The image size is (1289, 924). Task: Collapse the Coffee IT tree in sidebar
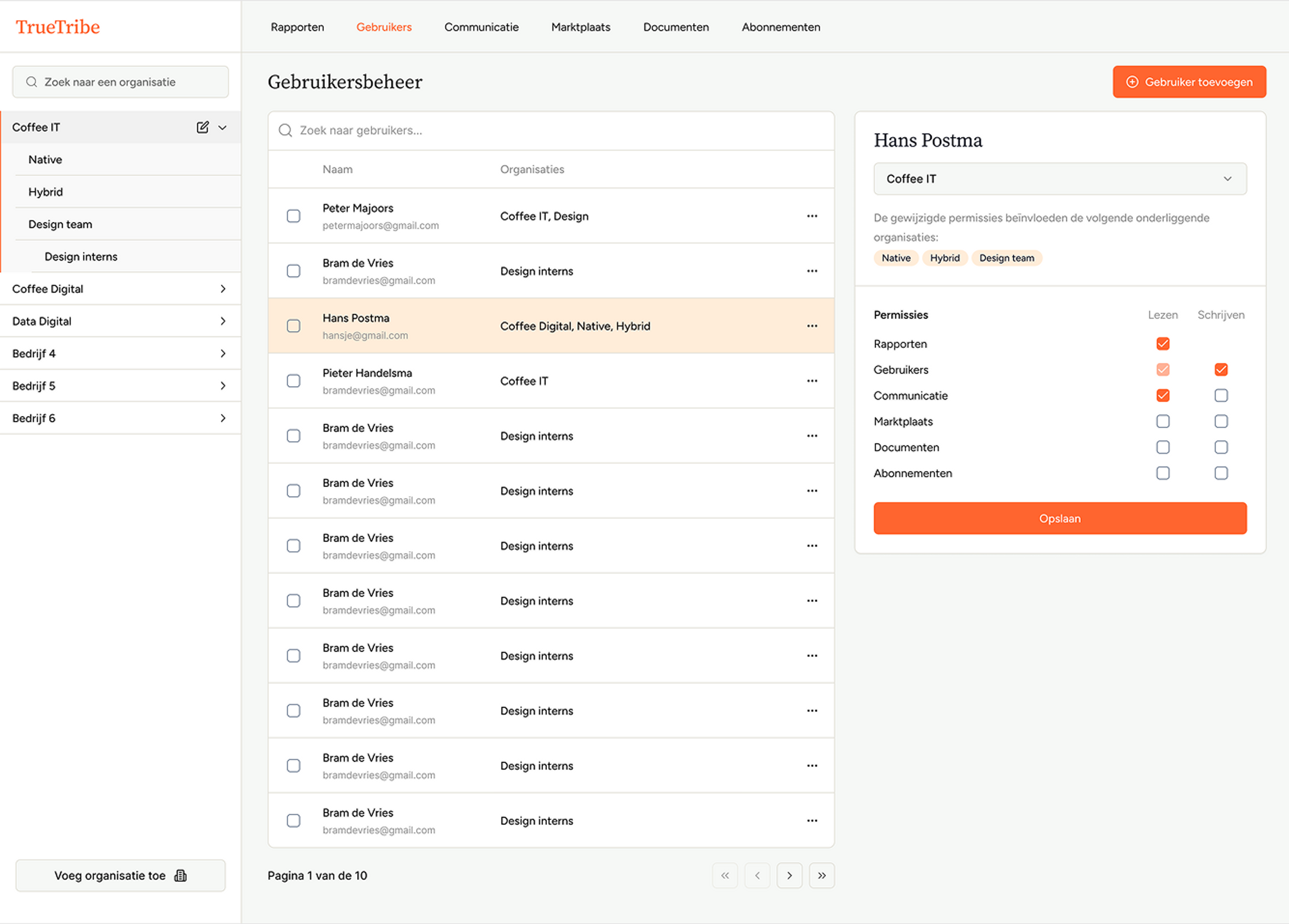[222, 127]
